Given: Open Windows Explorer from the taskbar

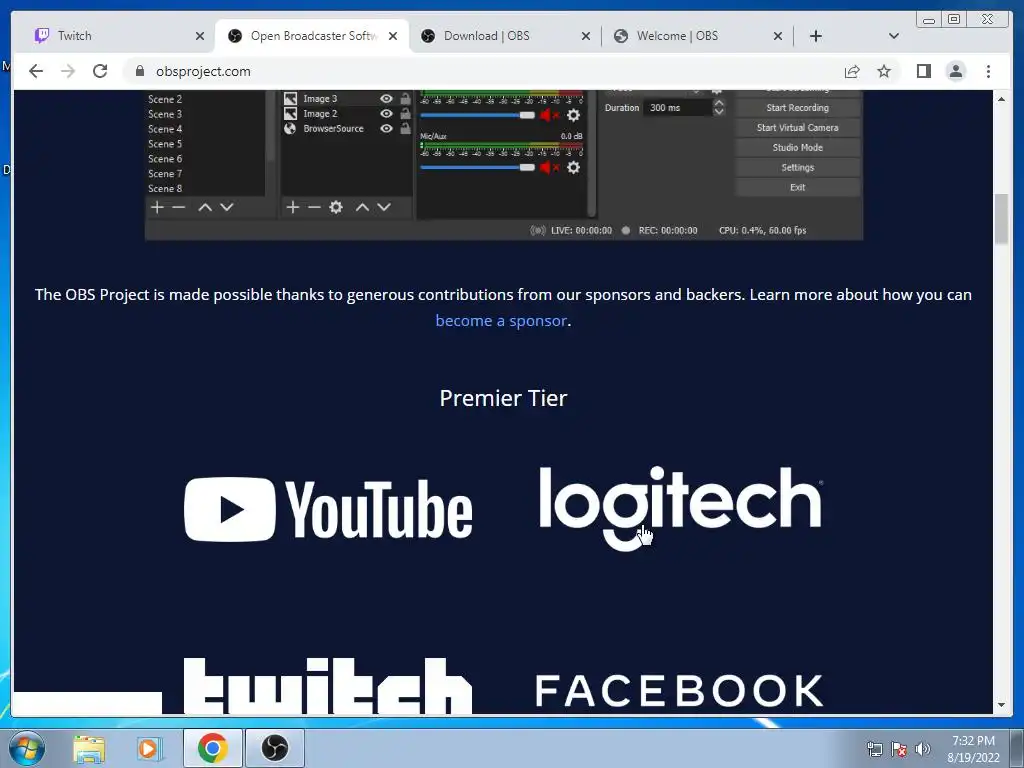Looking at the screenshot, I should pos(89,748).
